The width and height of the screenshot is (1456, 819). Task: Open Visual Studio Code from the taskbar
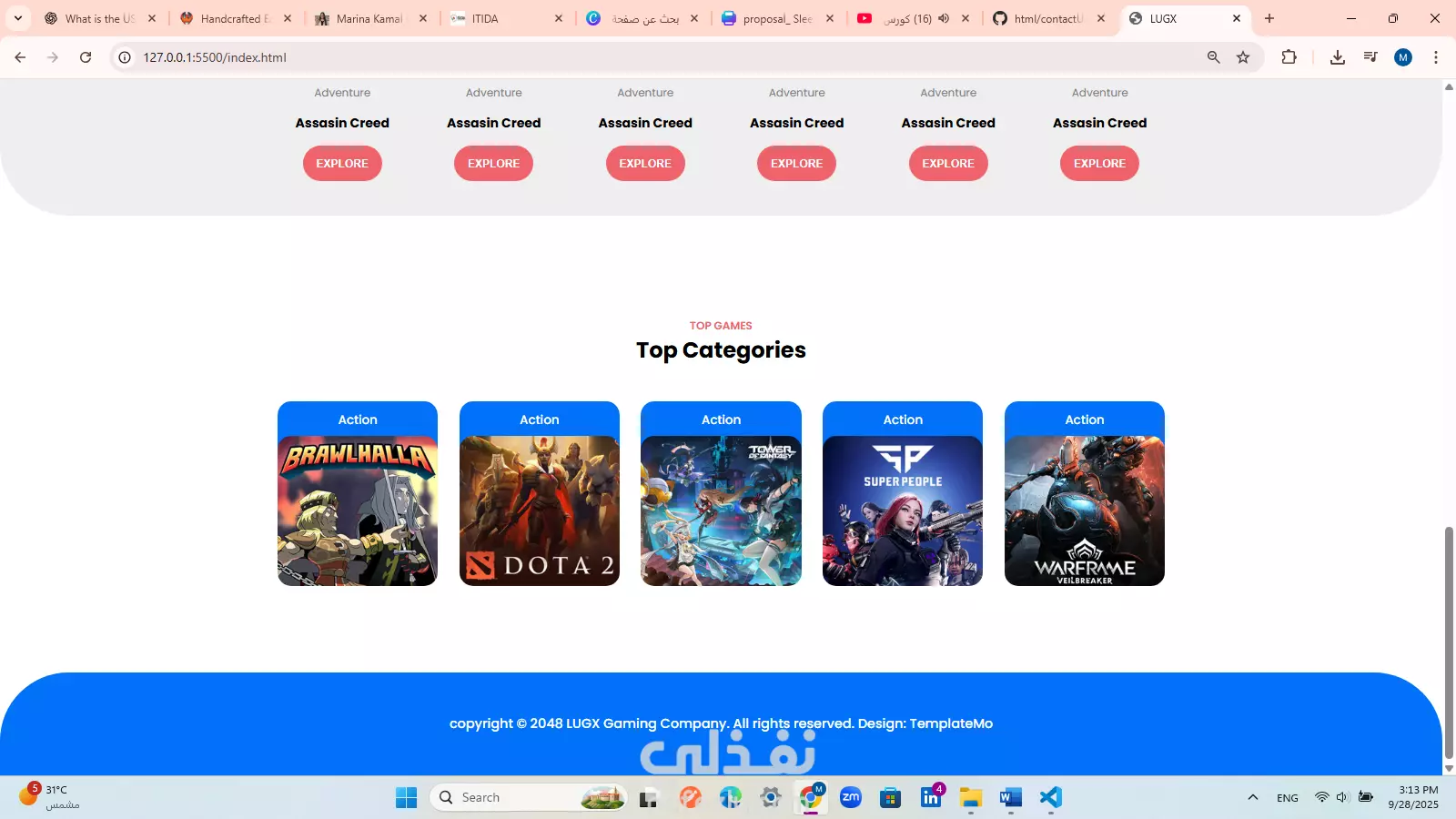tap(1051, 798)
